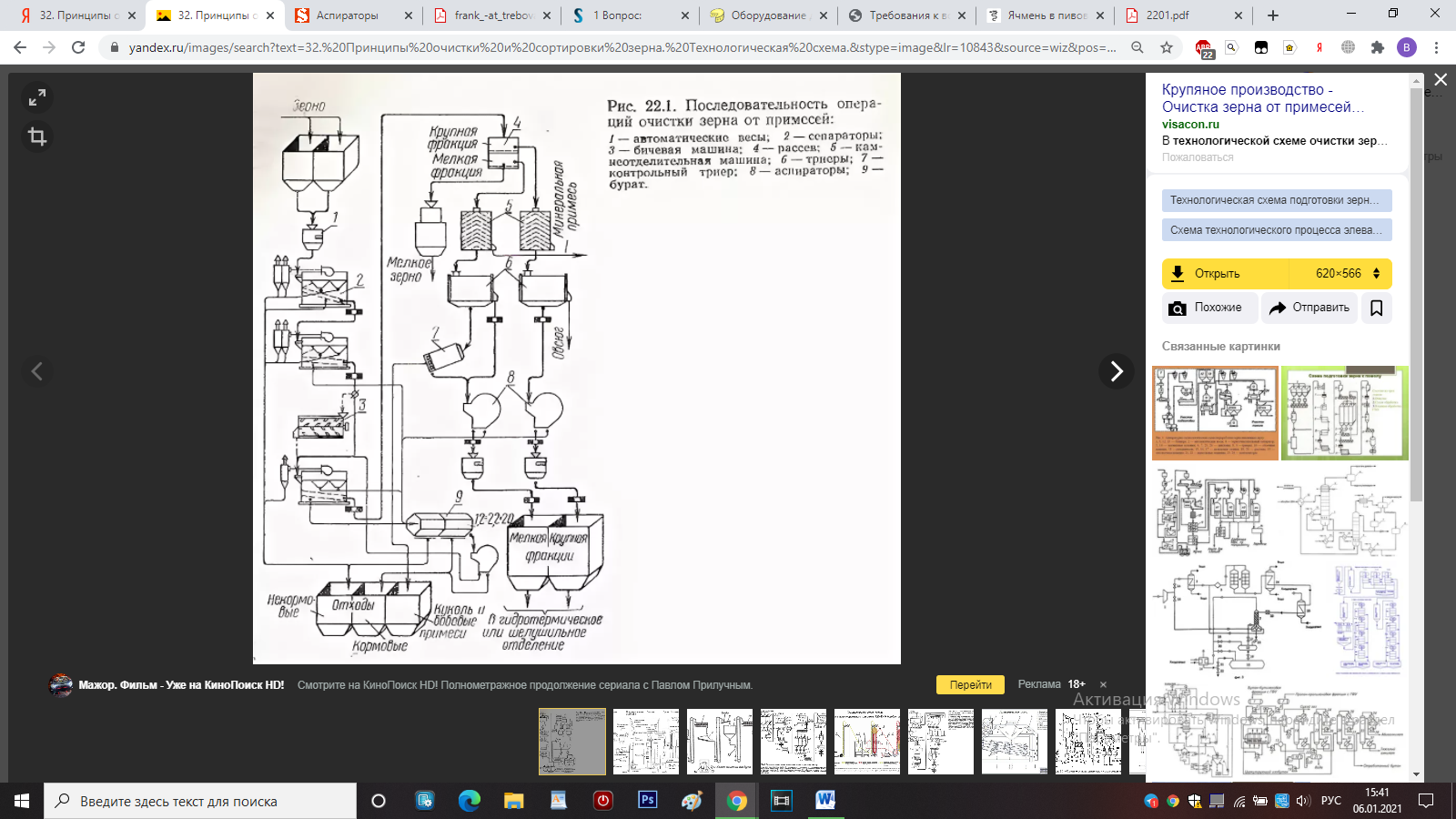Open image size dropdown 620×566
The image size is (1456, 819).
click(1347, 273)
